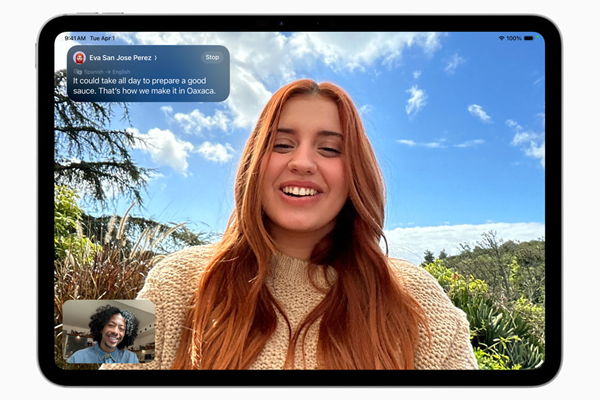The width and height of the screenshot is (600, 400).
Task: Tap the 100% battery percentage
Action: coord(514,38)
